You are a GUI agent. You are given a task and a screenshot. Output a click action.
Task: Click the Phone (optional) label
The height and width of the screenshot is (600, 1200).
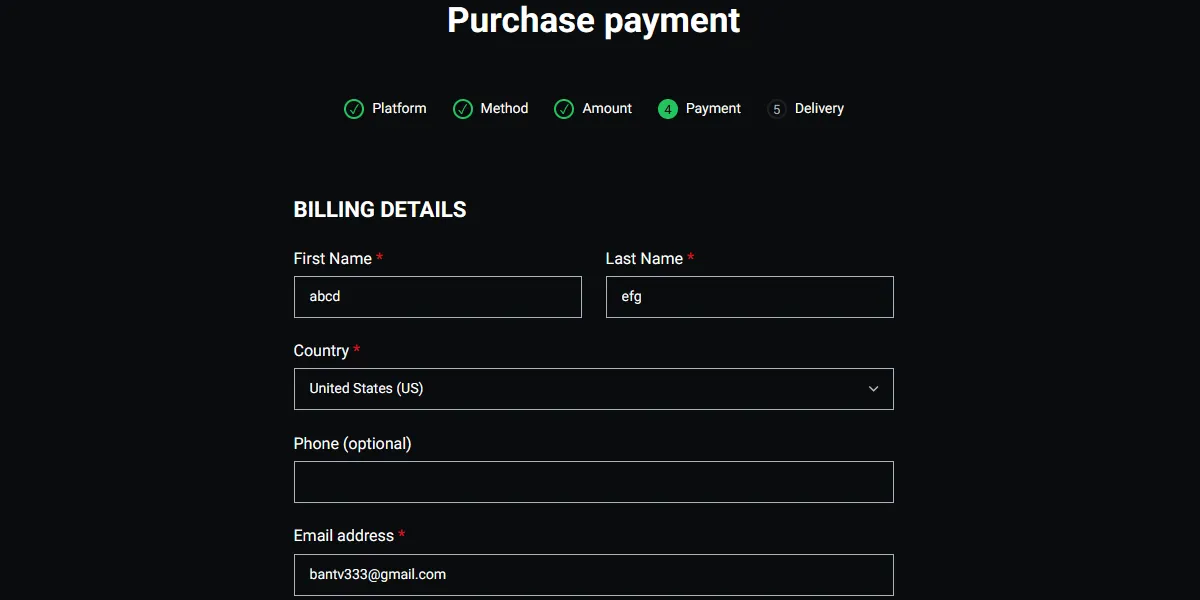tap(352, 443)
